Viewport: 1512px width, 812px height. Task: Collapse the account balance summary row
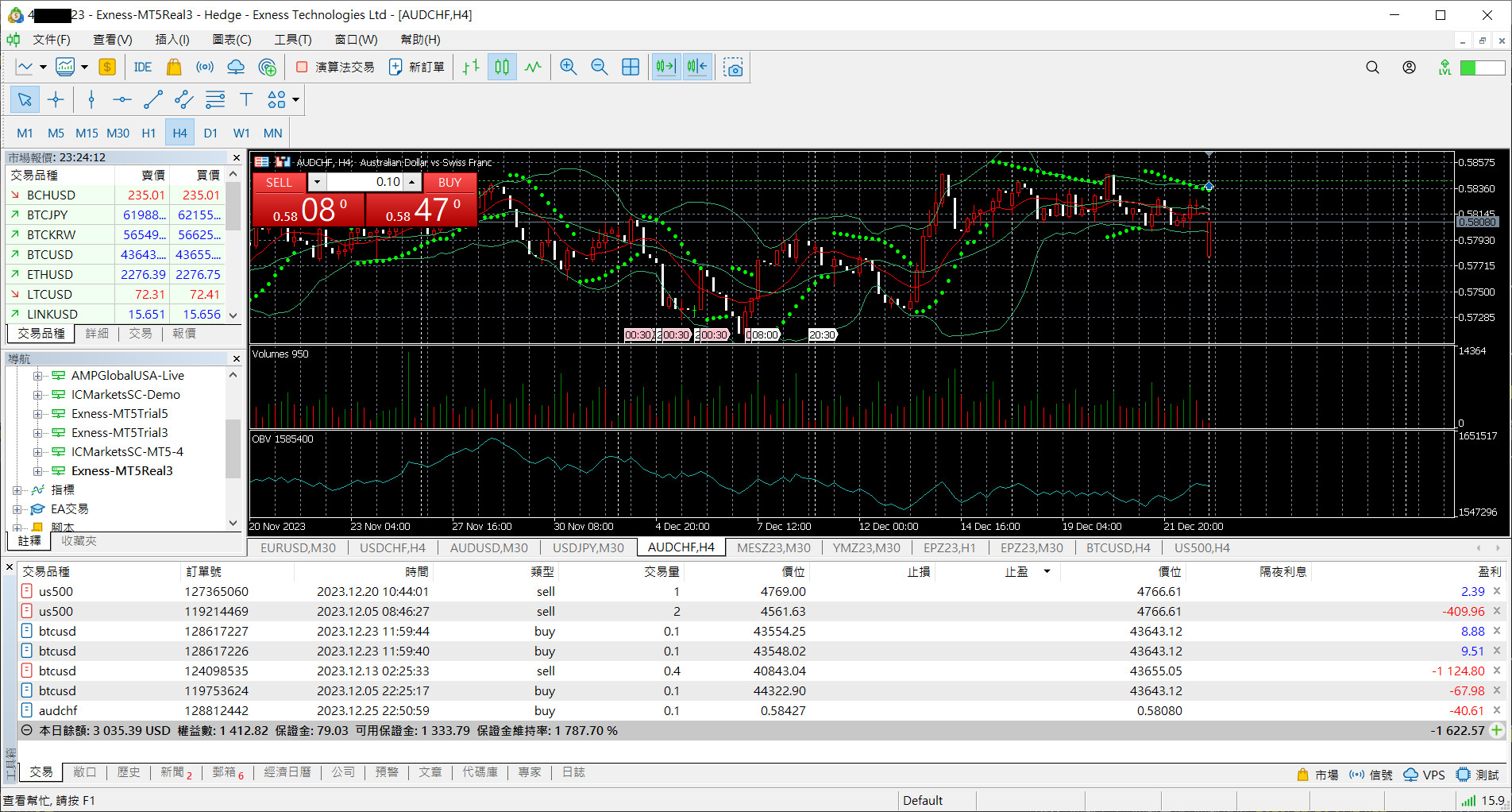[27, 730]
